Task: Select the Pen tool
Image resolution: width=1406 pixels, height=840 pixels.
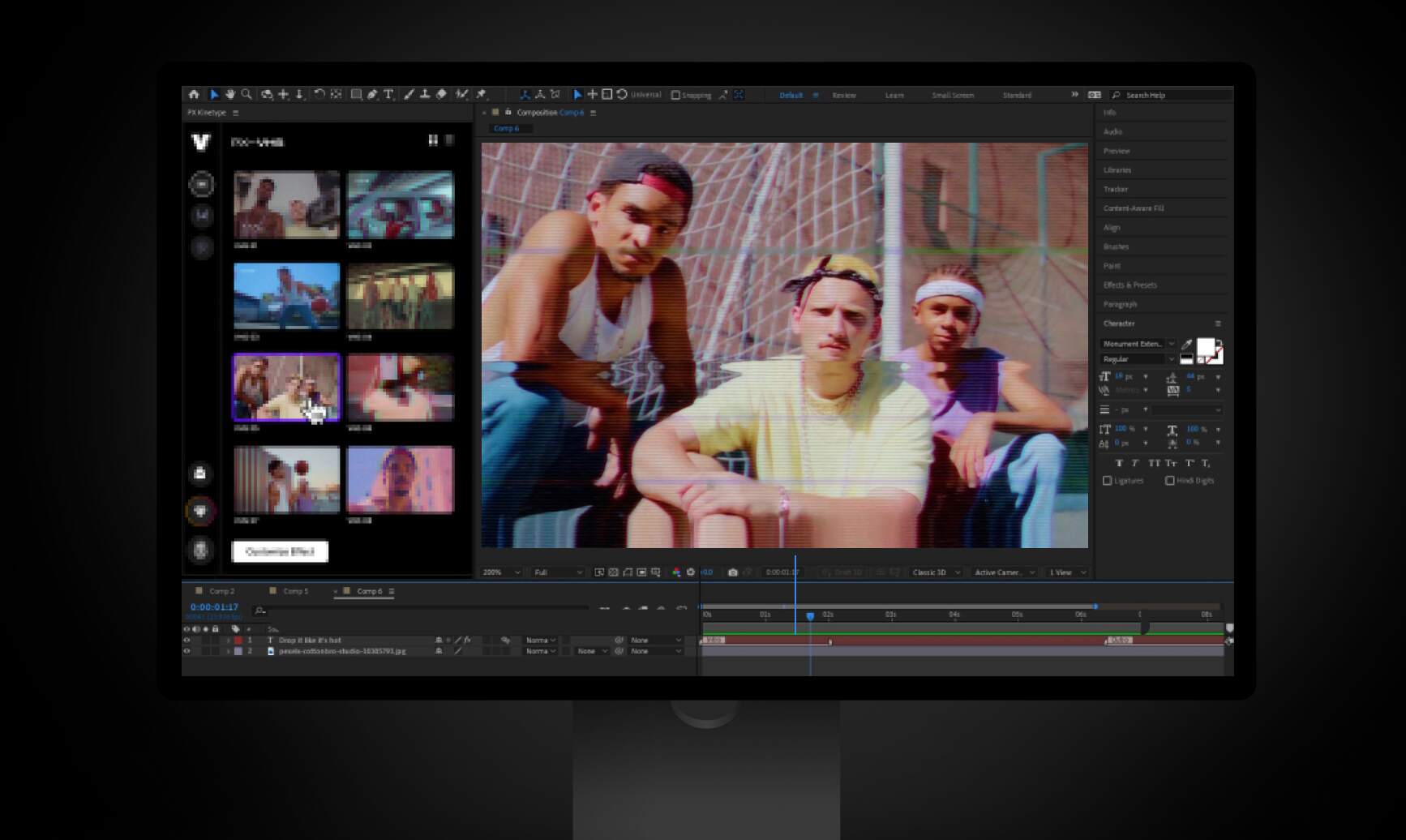Action: (x=372, y=95)
